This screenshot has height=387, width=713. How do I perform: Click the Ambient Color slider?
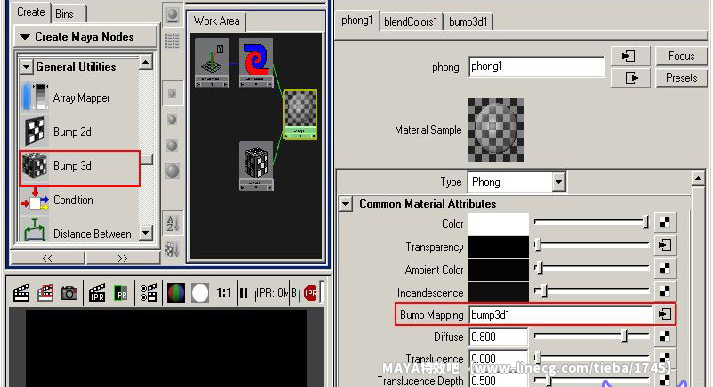pos(592,268)
